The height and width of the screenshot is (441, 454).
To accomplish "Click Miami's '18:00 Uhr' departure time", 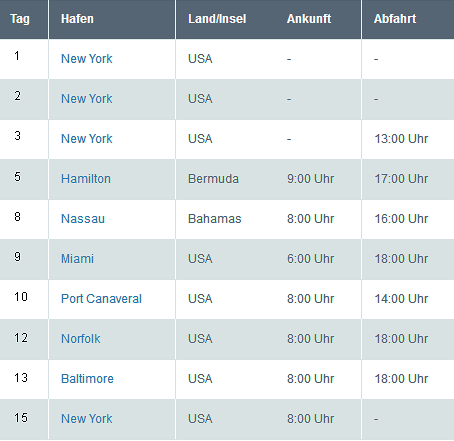I will point(401,259).
